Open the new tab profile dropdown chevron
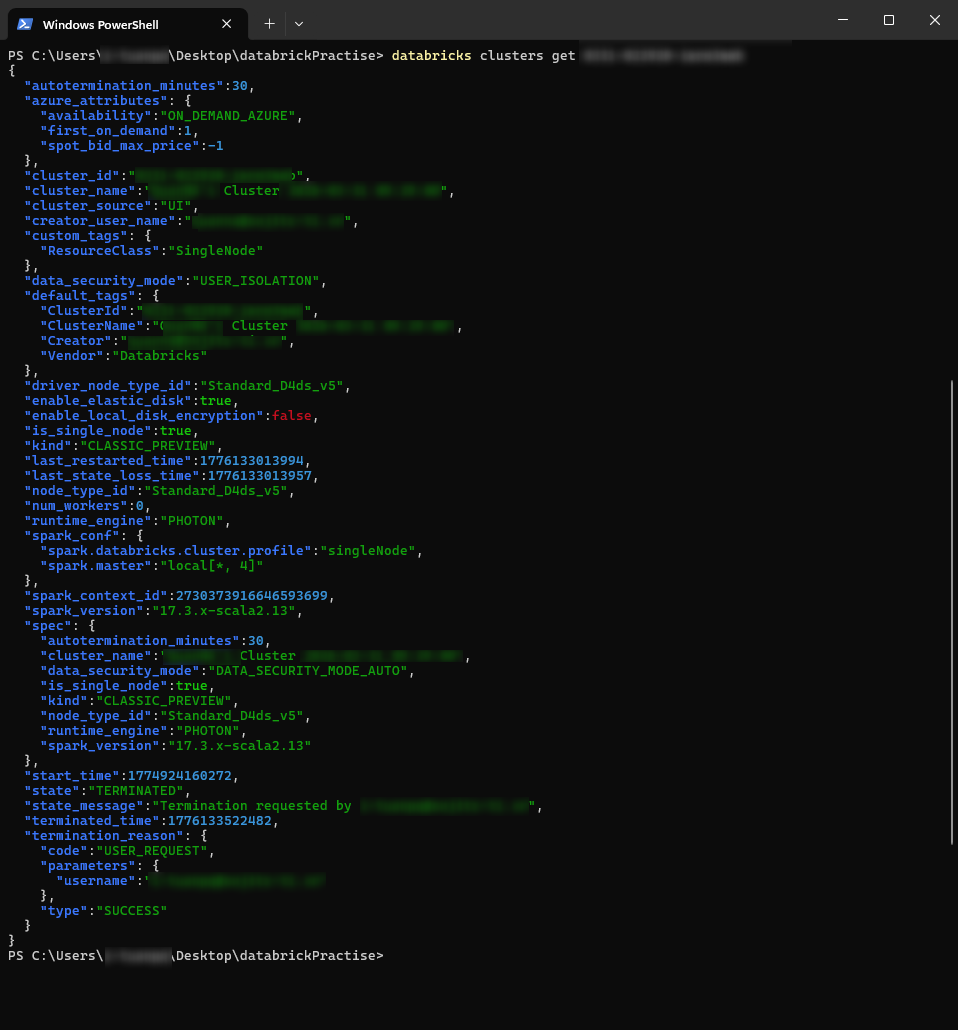958x1030 pixels. click(x=298, y=23)
